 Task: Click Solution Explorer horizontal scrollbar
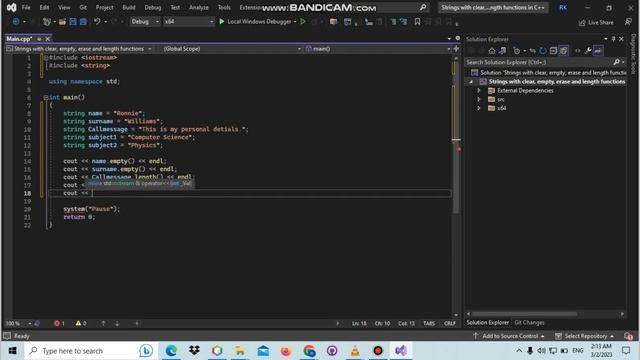[524, 314]
